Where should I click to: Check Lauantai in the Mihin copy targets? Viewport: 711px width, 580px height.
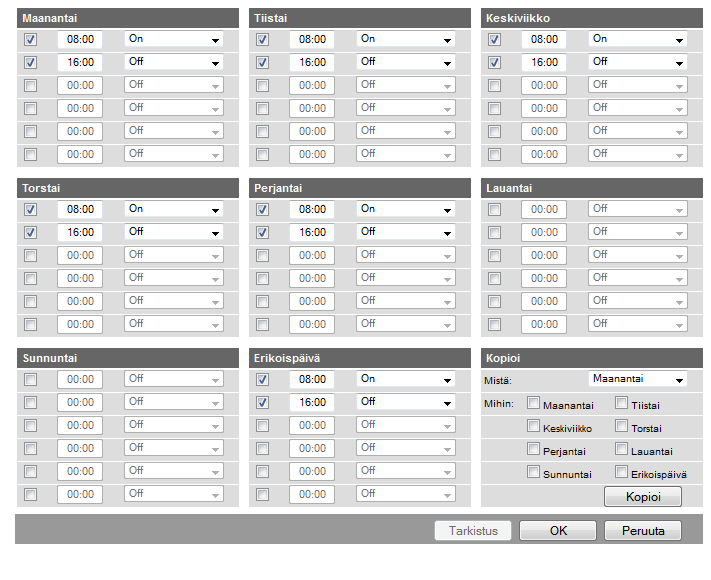pos(621,449)
